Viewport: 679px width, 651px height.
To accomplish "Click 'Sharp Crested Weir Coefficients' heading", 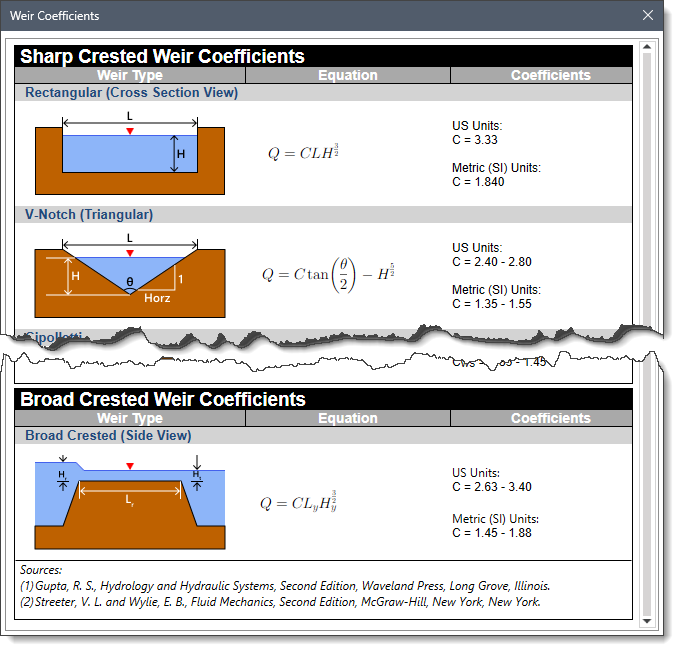I will click(x=162, y=56).
